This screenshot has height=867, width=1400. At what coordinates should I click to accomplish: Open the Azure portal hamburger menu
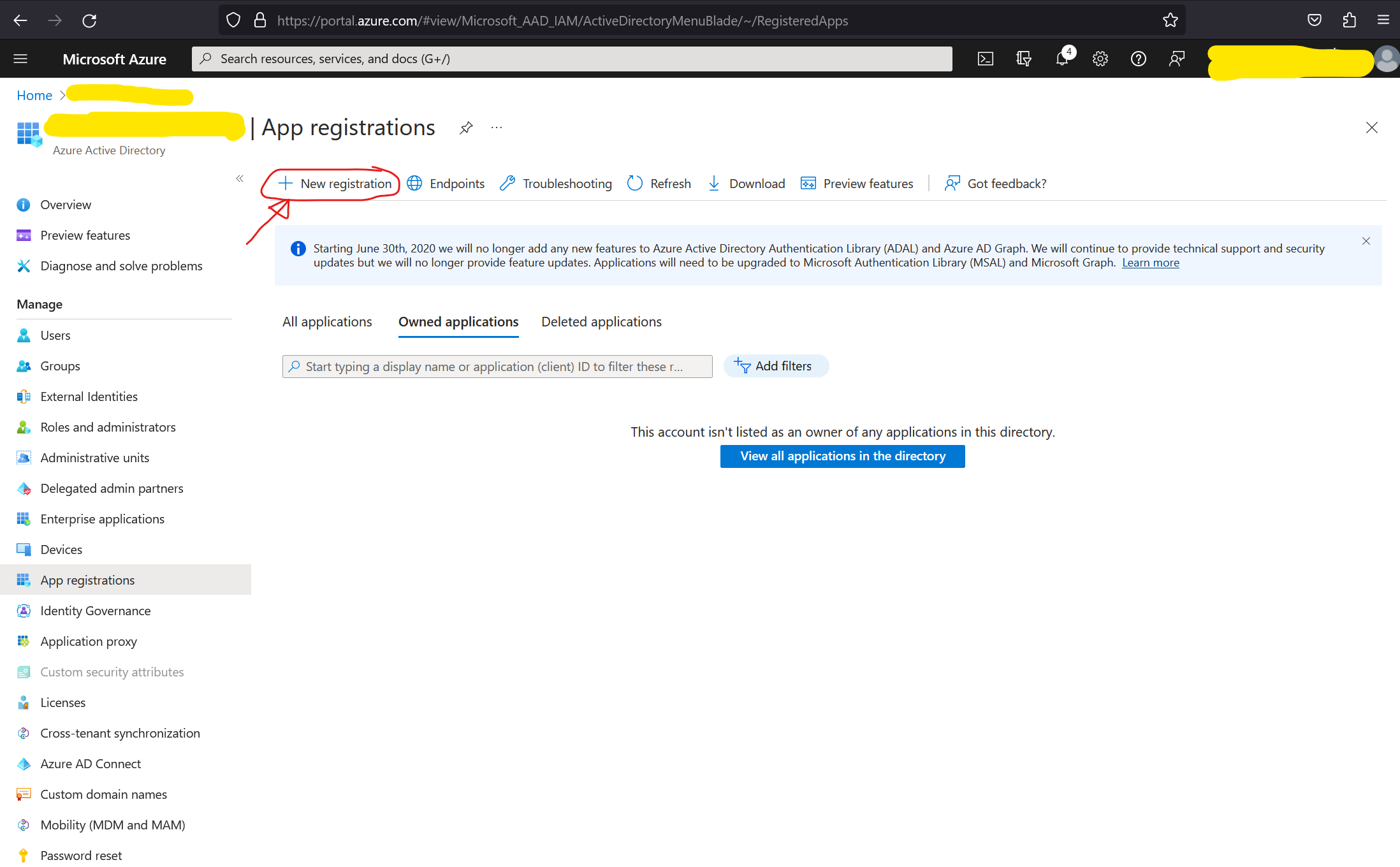point(20,59)
